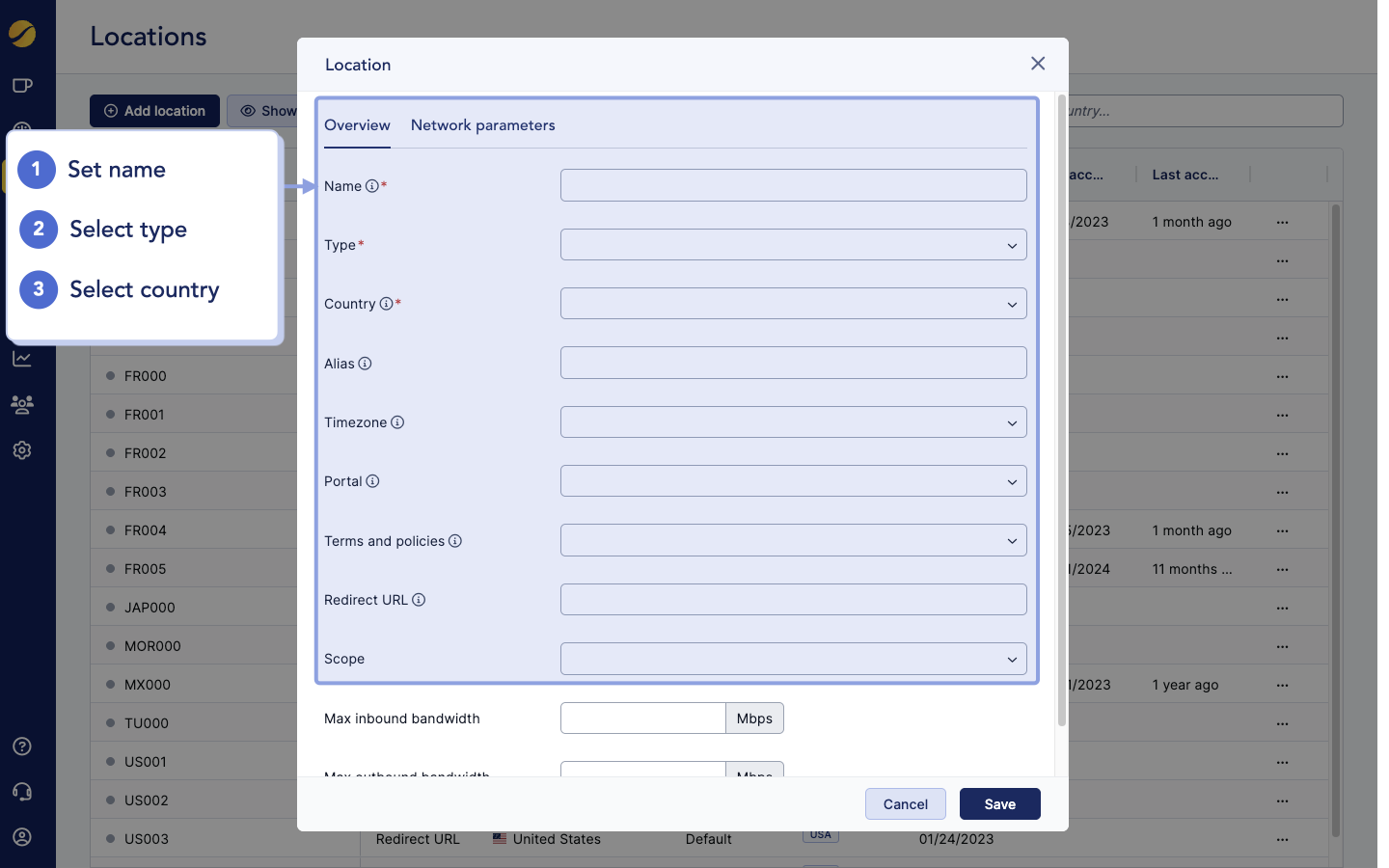Open the Type dropdown
This screenshot has width=1389, height=868.
point(793,244)
